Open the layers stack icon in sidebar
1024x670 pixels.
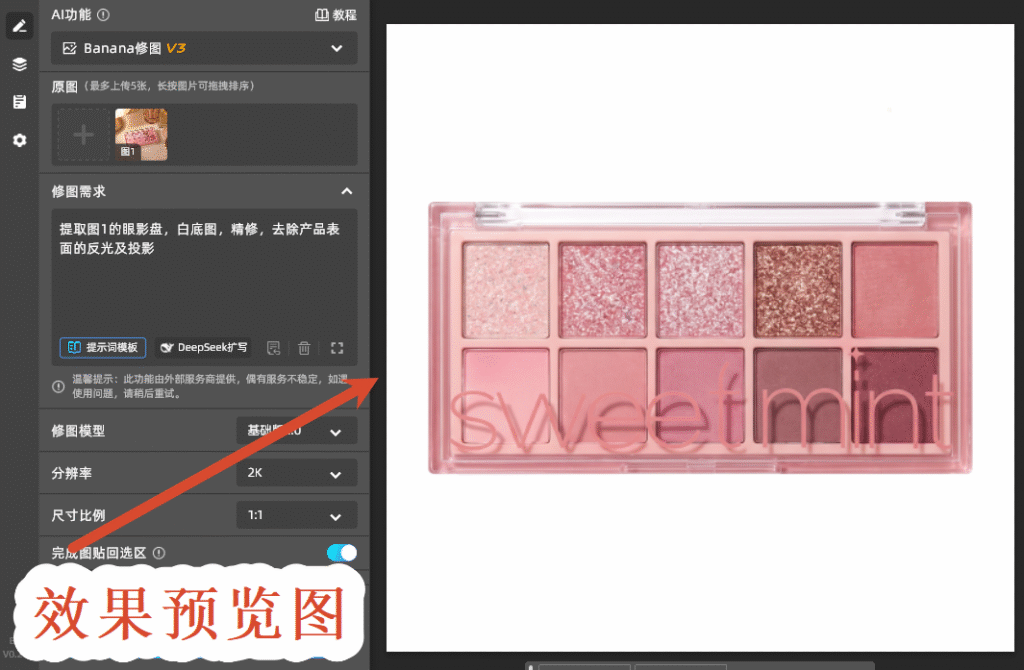click(x=20, y=64)
